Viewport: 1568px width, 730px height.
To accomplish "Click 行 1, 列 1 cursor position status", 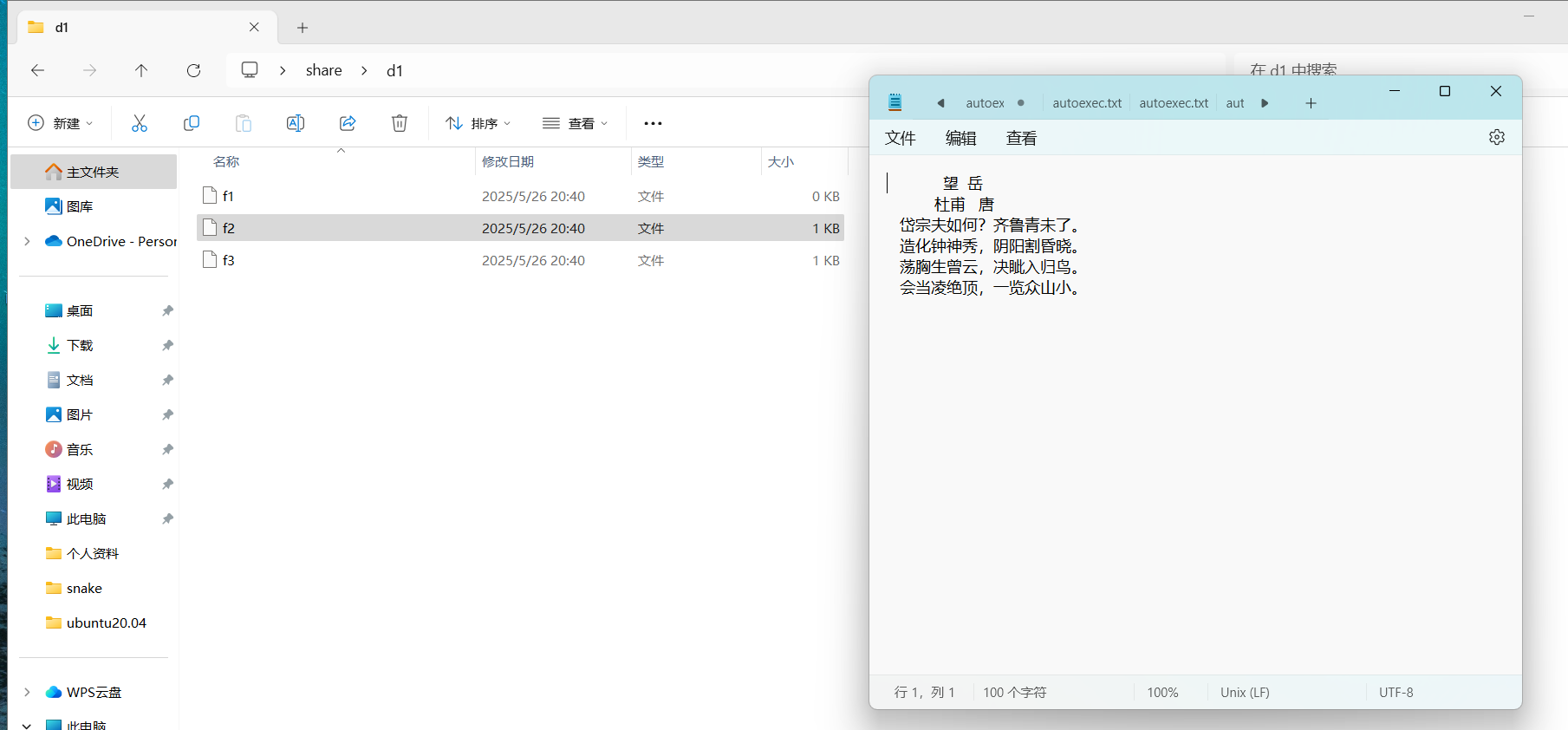I will (x=924, y=692).
